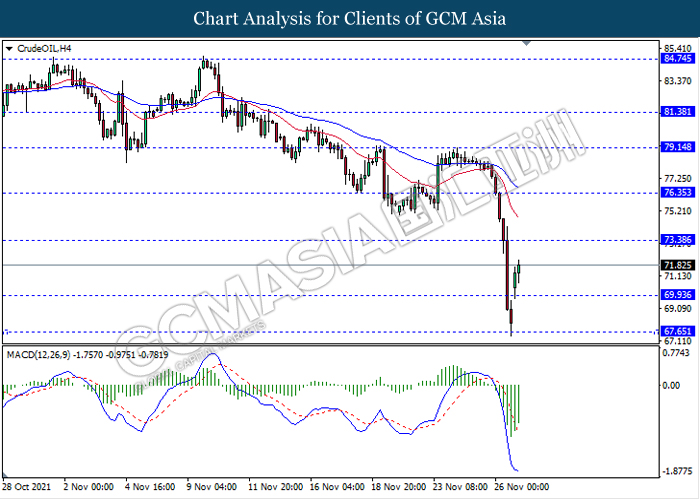Click the CrudeOIL,H4 symbol label
The height and width of the screenshot is (500, 700).
[44, 49]
